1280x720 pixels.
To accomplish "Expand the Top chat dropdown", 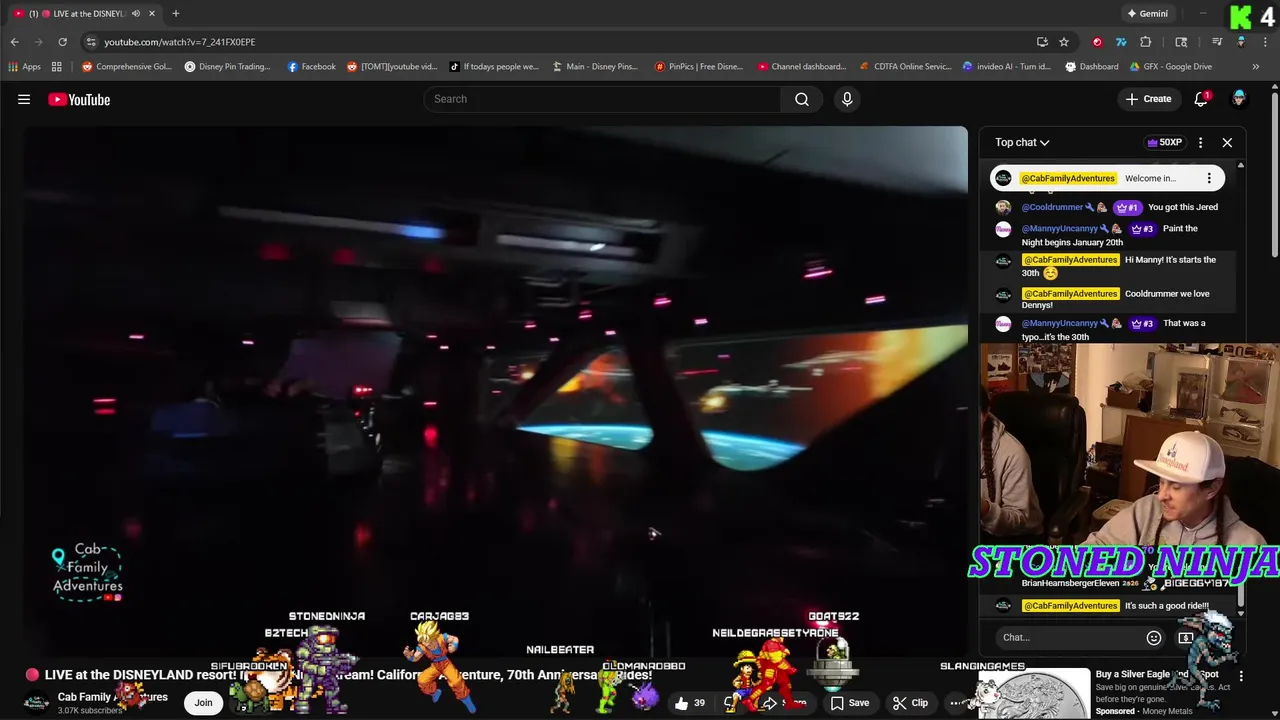I will click(x=1022, y=142).
